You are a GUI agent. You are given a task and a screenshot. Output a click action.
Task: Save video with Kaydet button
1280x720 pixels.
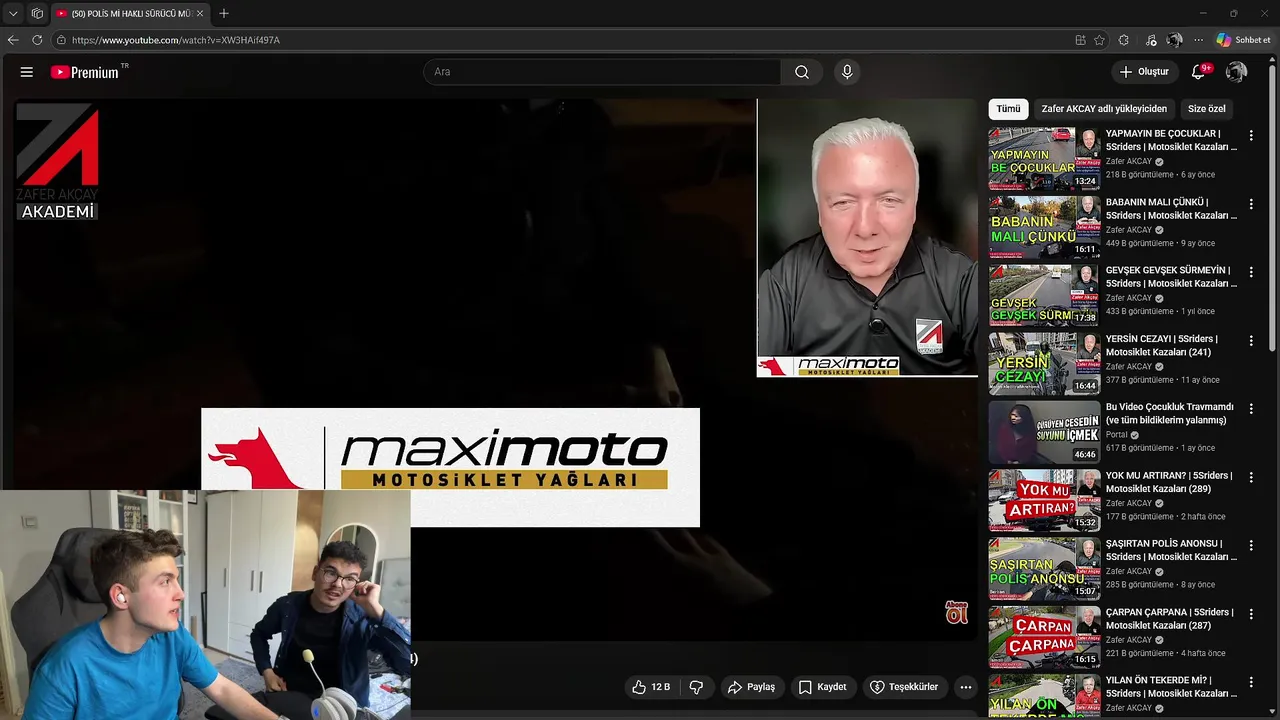(x=823, y=687)
